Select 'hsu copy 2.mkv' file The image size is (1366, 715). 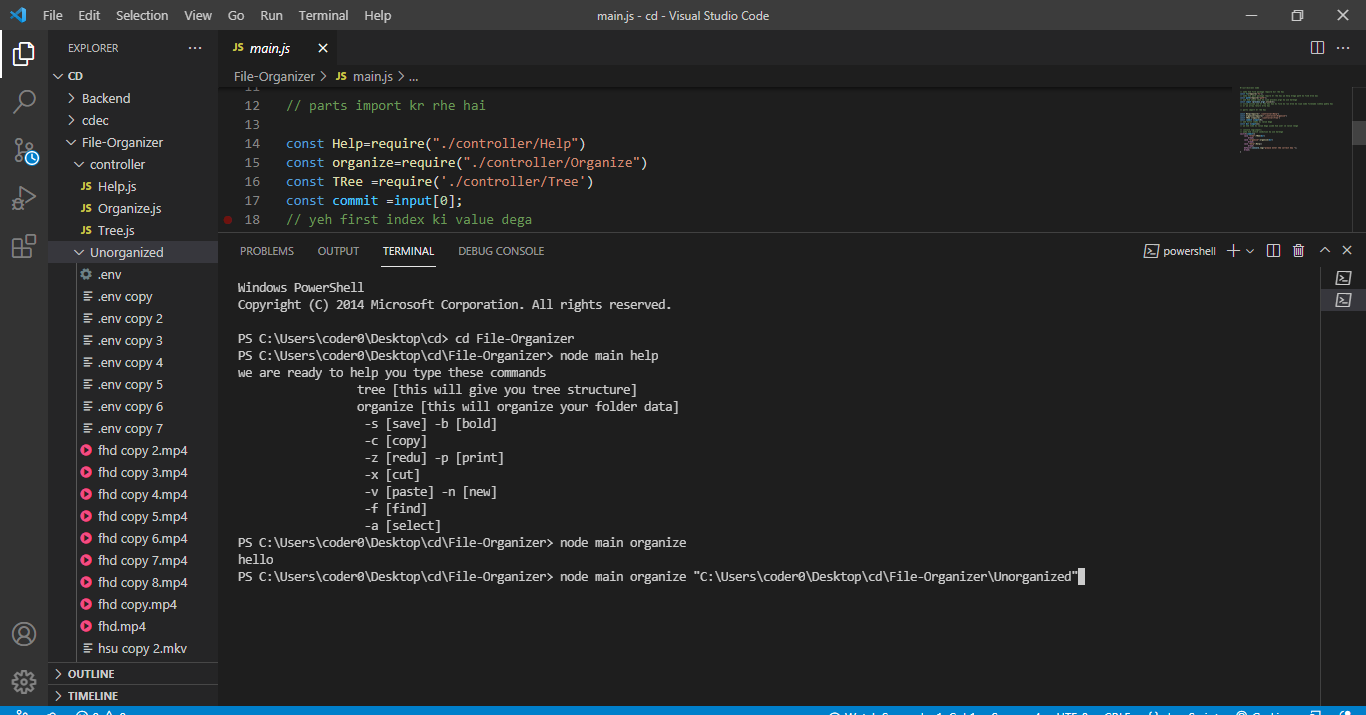coord(142,648)
